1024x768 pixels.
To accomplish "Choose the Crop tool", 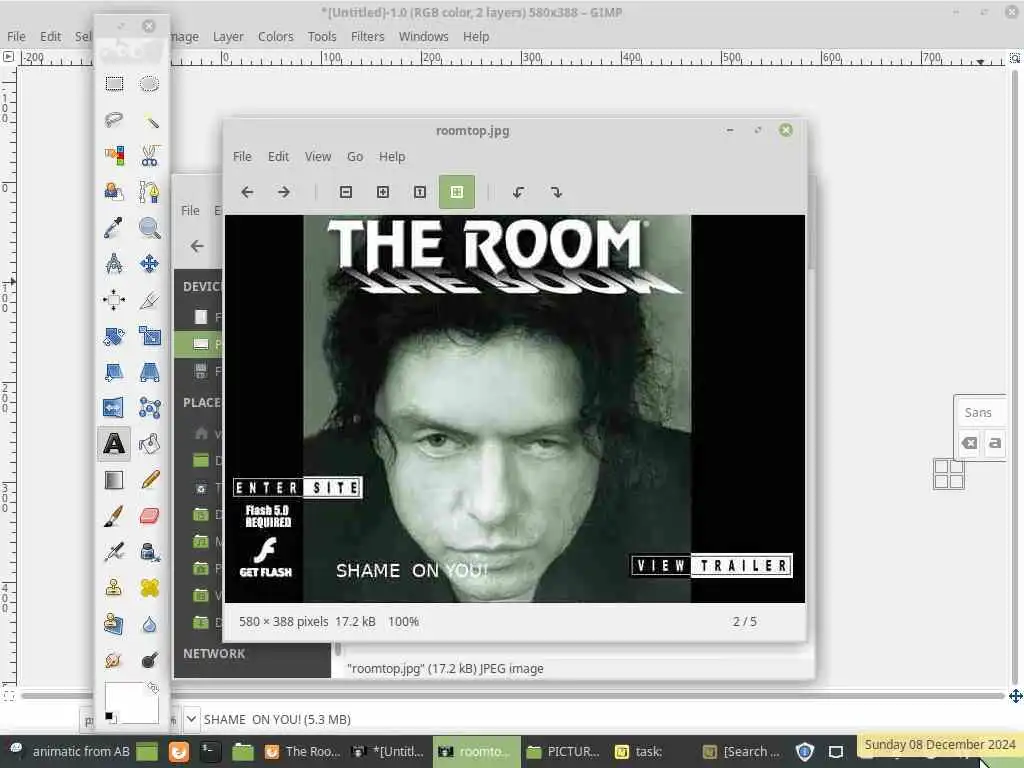I will [x=150, y=300].
